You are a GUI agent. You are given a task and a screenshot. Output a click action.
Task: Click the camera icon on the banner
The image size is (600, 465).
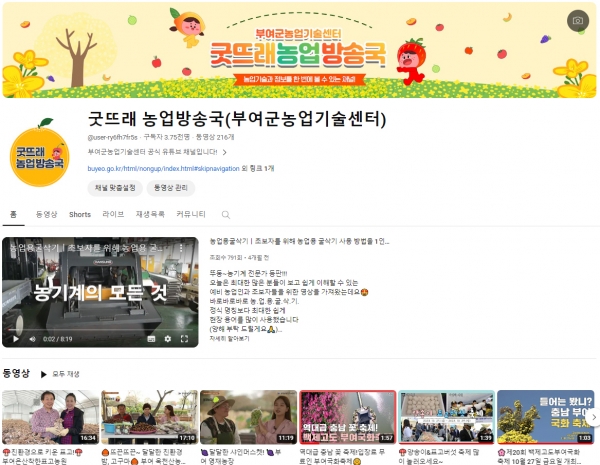point(576,20)
